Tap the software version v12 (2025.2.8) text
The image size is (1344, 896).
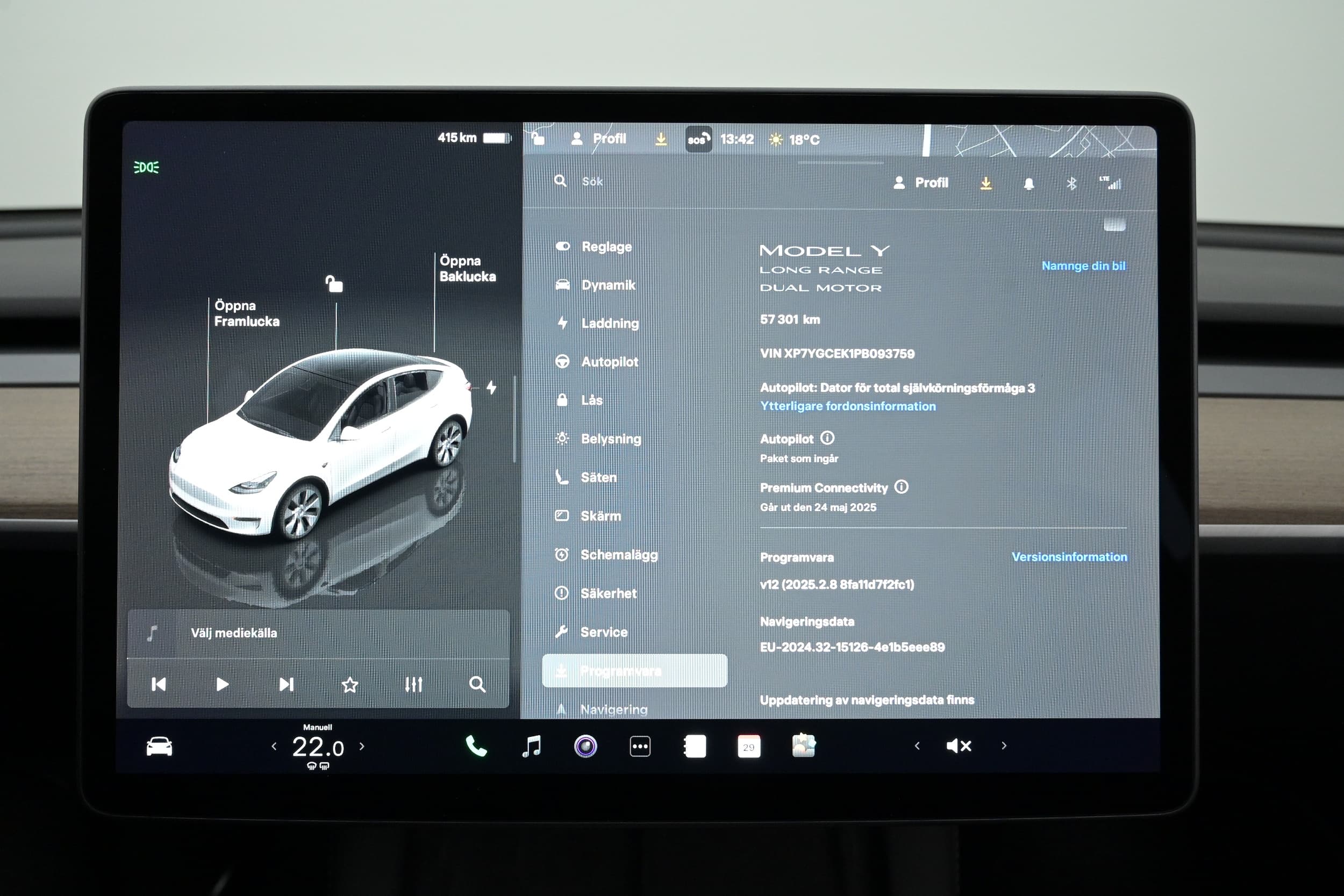(837, 585)
